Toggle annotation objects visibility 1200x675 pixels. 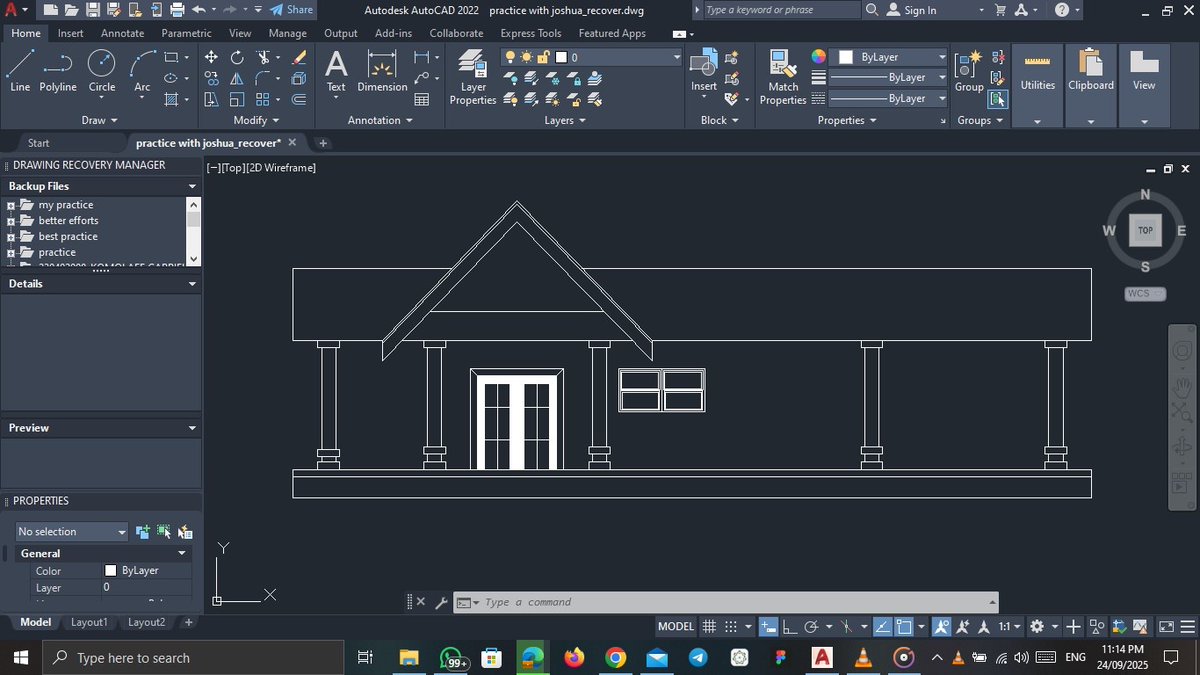pos(941,627)
